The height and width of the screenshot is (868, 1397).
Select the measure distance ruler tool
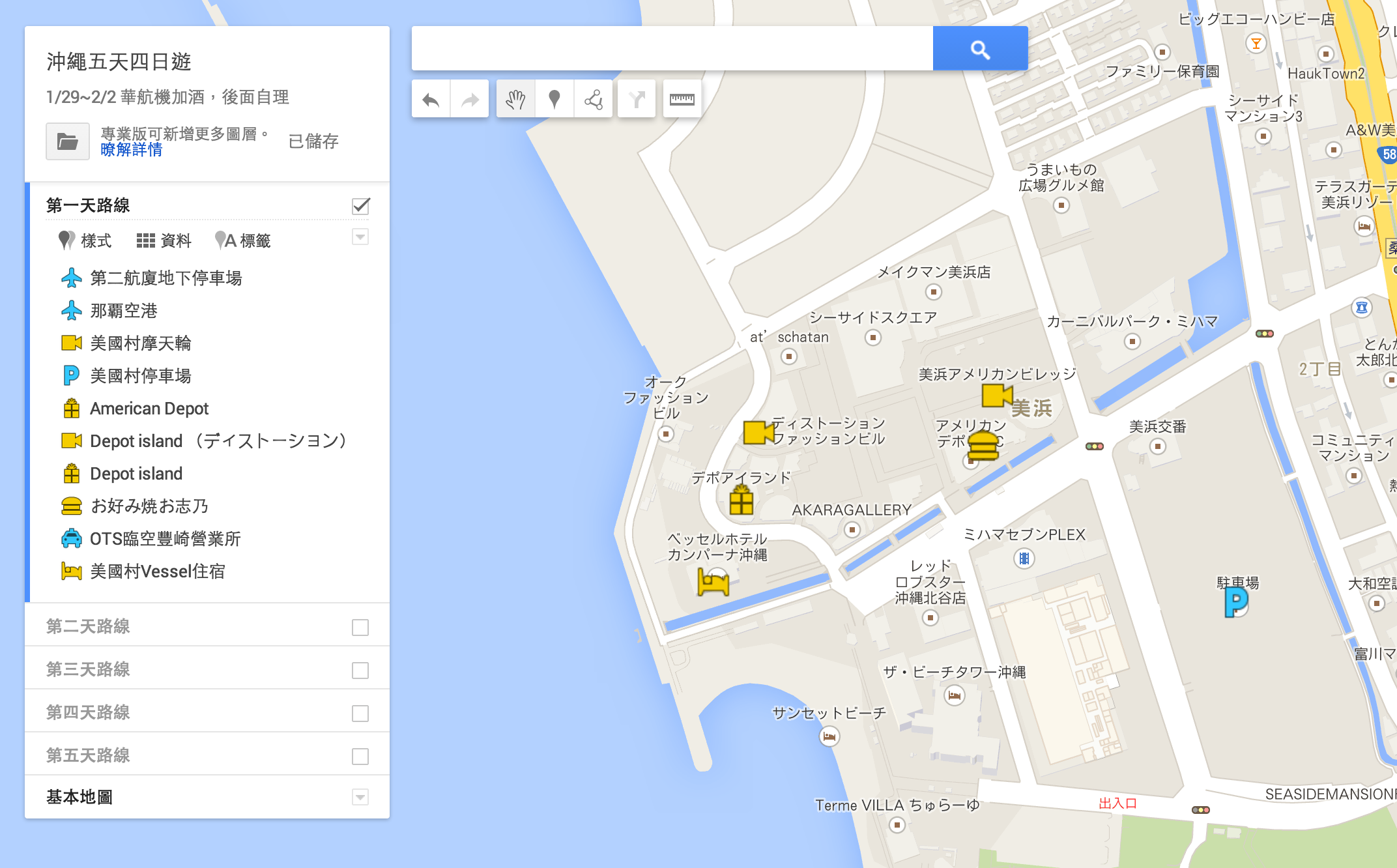coord(682,99)
